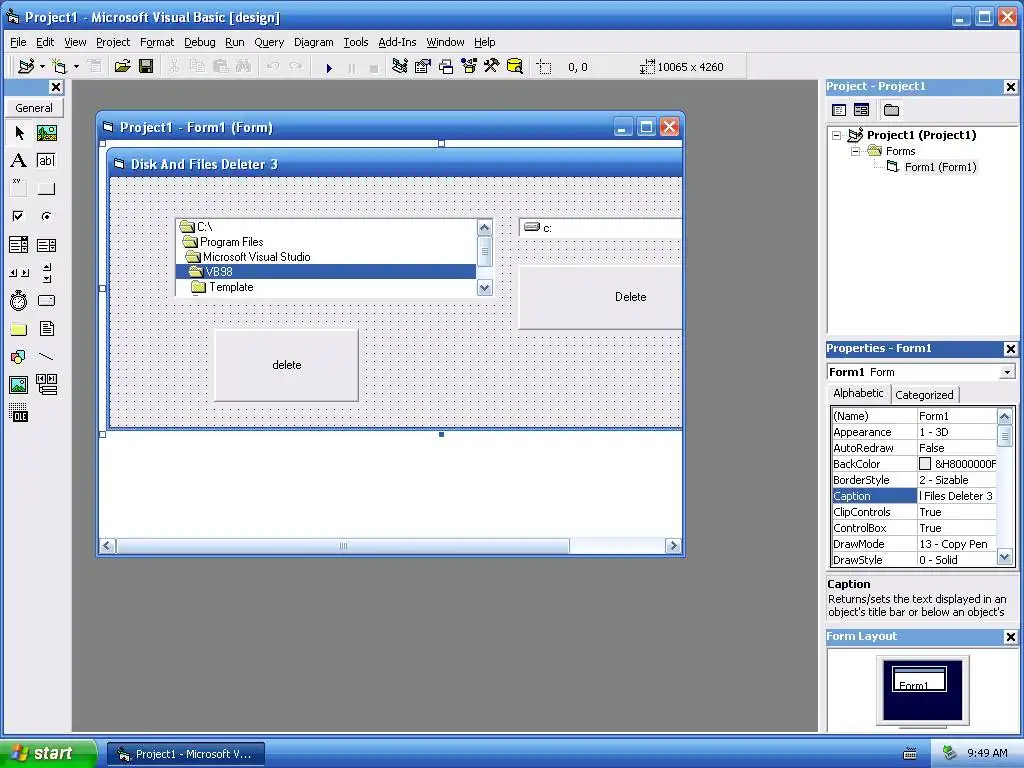Select the ListBox control tool
The height and width of the screenshot is (768, 1024).
point(46,245)
